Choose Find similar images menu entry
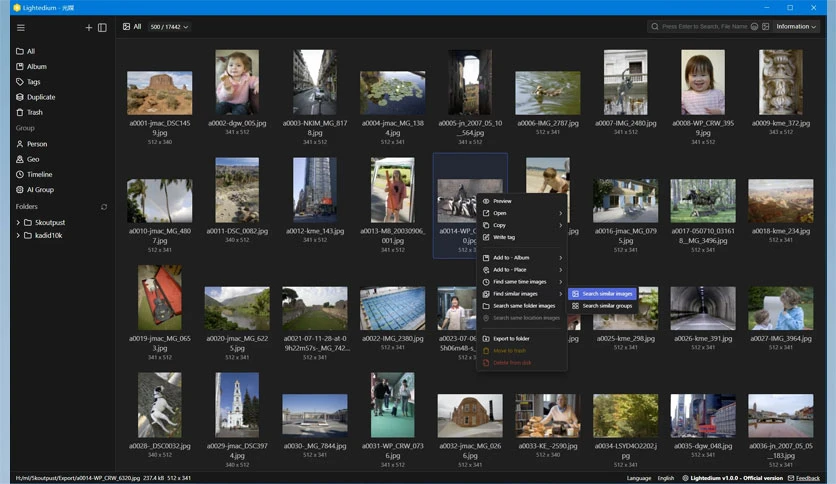The height and width of the screenshot is (484, 836). click(x=522, y=294)
